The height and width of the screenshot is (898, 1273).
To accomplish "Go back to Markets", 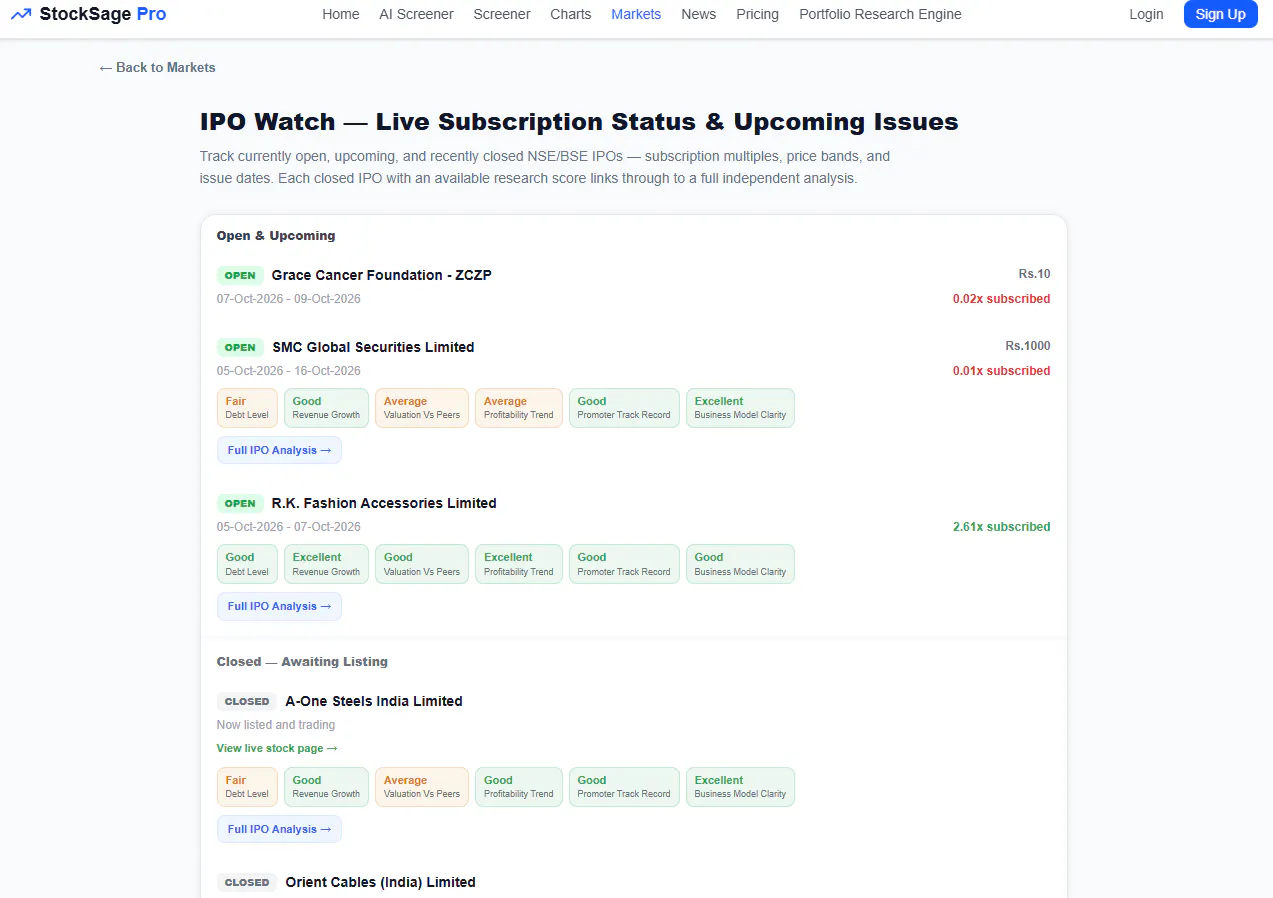I will pos(157,67).
